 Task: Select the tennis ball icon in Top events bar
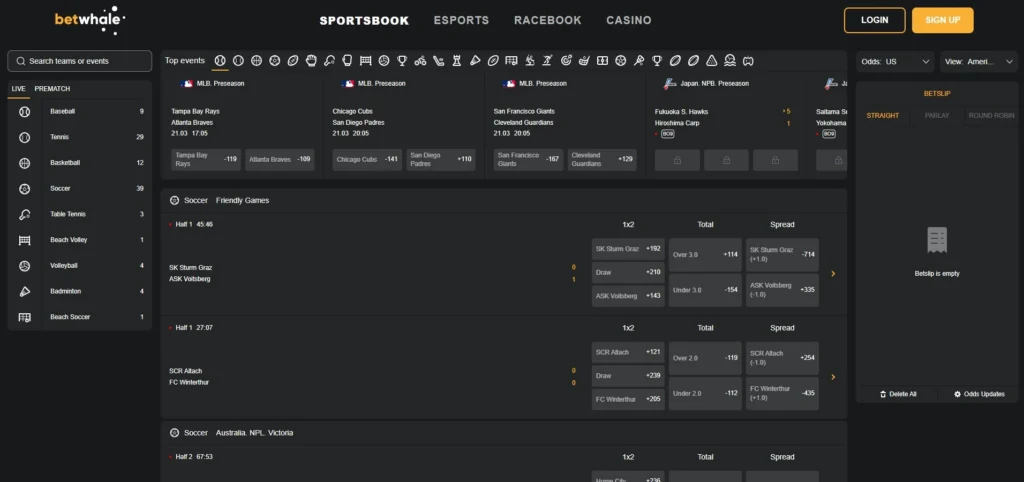(x=238, y=61)
